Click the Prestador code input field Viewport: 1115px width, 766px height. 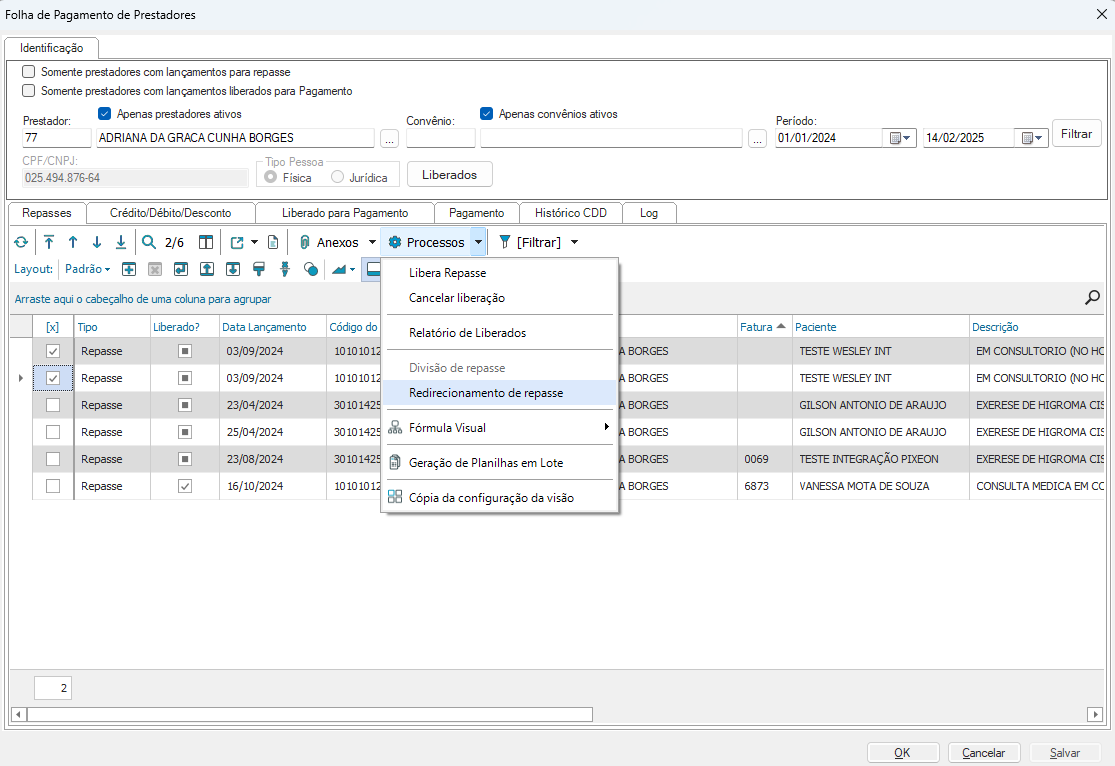coord(57,138)
